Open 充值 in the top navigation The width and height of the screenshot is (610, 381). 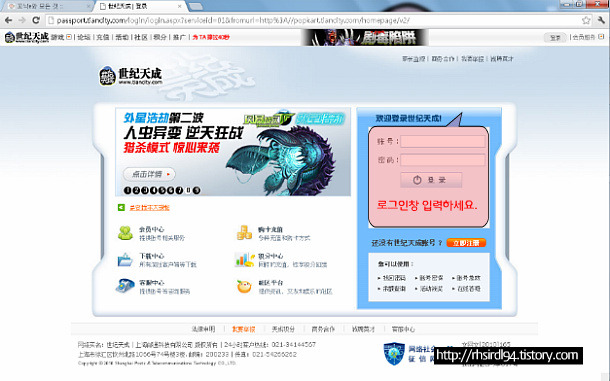tap(103, 37)
